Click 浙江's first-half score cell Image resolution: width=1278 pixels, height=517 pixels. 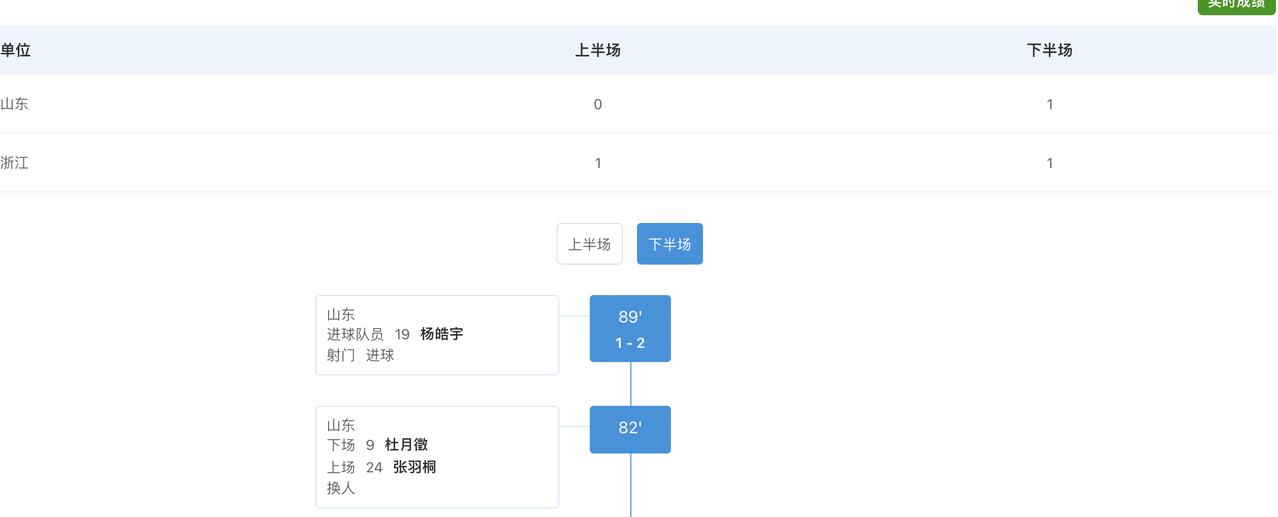click(597, 163)
